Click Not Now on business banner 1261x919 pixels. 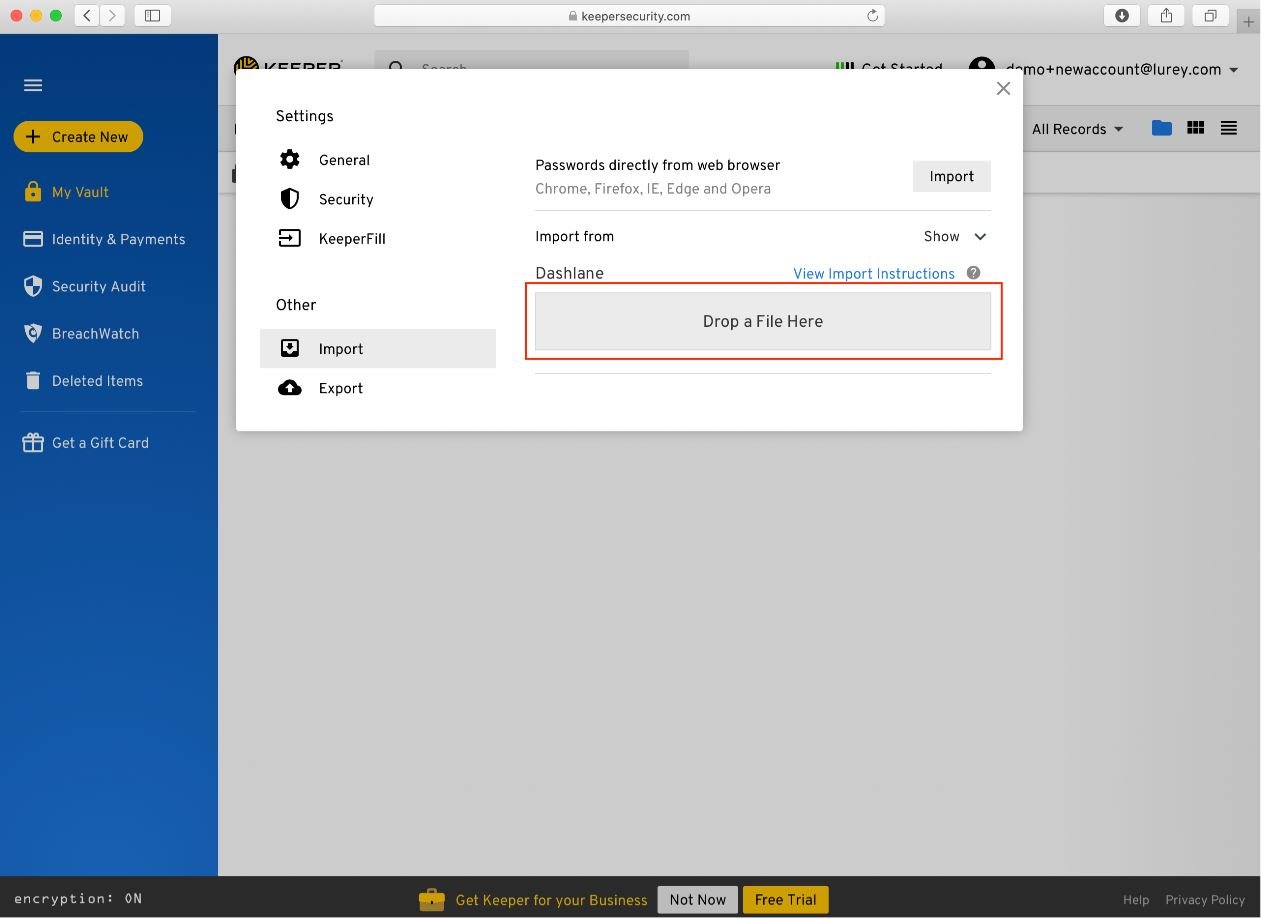pyautogui.click(x=698, y=900)
